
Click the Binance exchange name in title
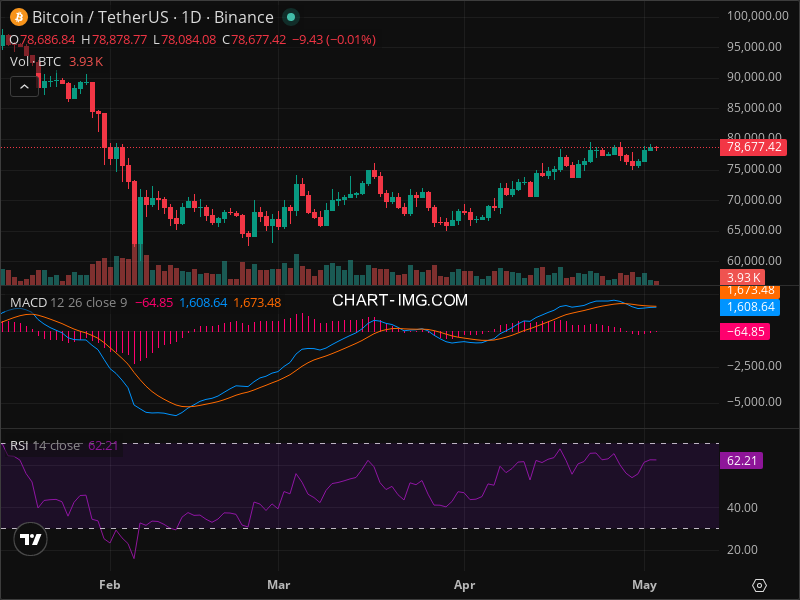[244, 17]
